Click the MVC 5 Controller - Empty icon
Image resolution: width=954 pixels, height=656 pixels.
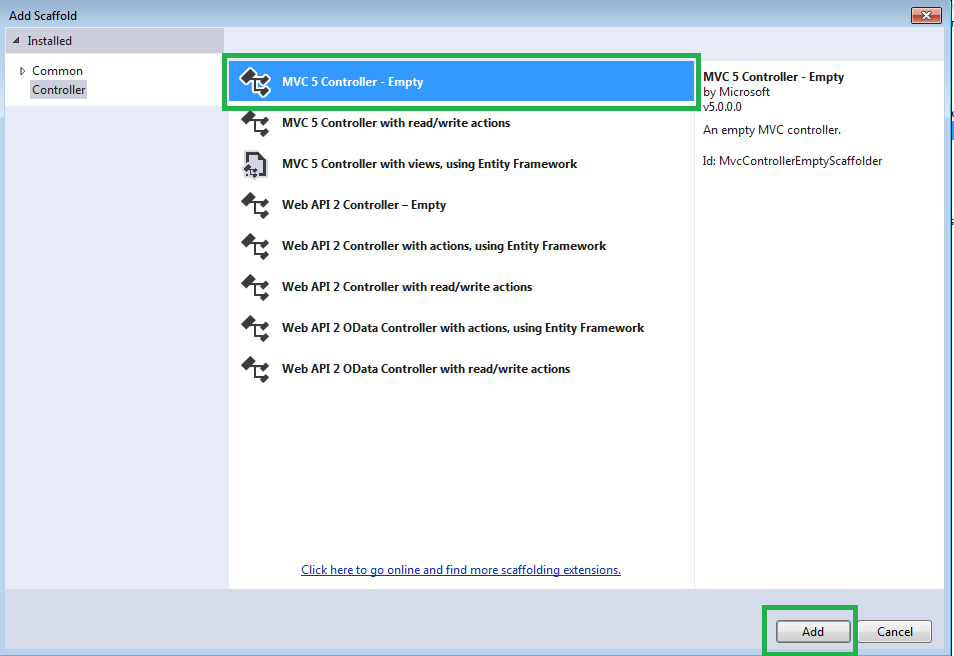click(x=255, y=82)
